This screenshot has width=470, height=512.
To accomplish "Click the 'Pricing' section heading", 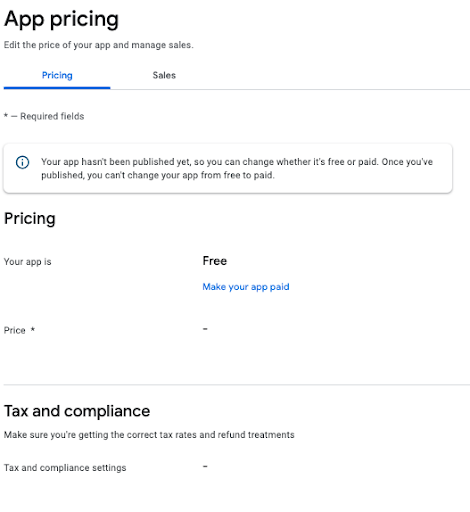I will click(x=30, y=219).
